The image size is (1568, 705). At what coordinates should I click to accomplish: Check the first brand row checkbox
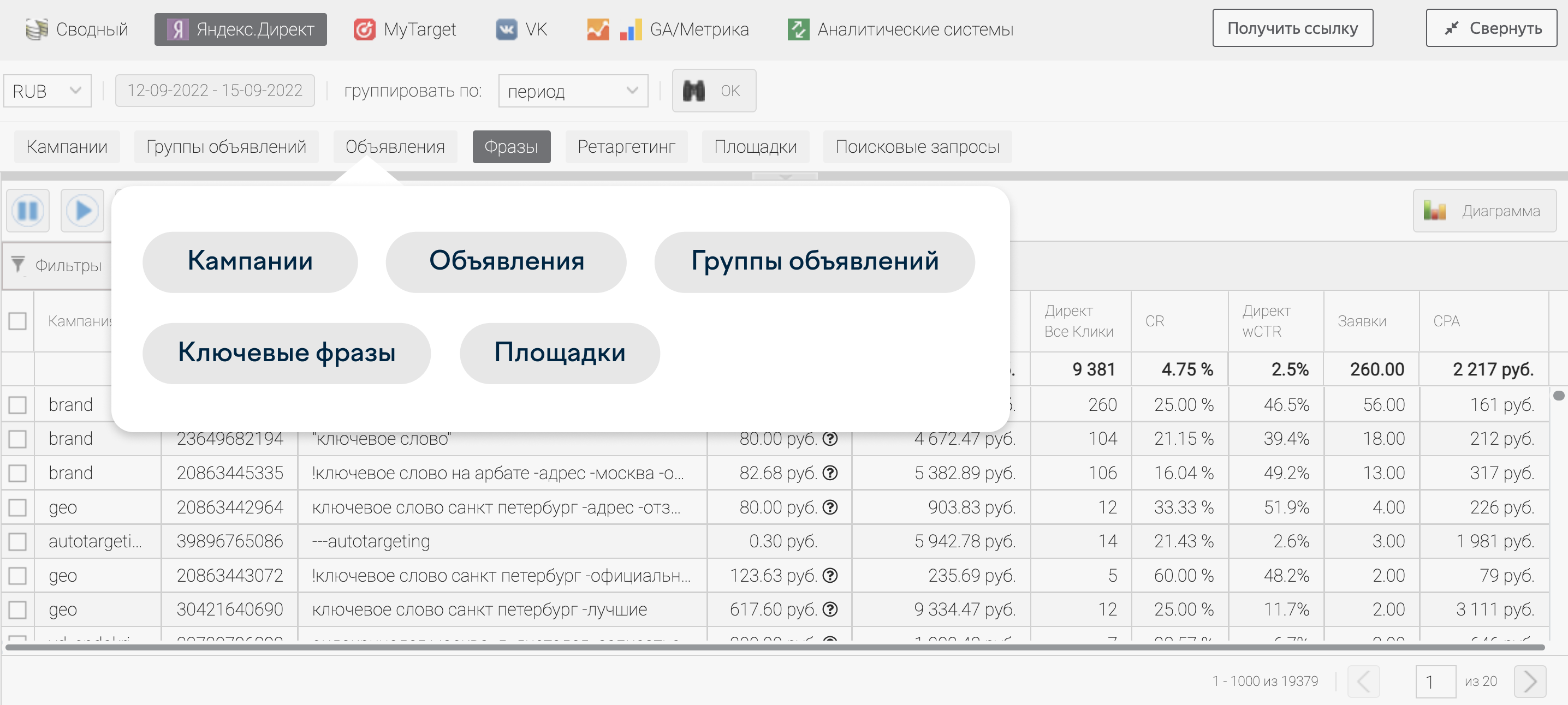pyautogui.click(x=17, y=404)
